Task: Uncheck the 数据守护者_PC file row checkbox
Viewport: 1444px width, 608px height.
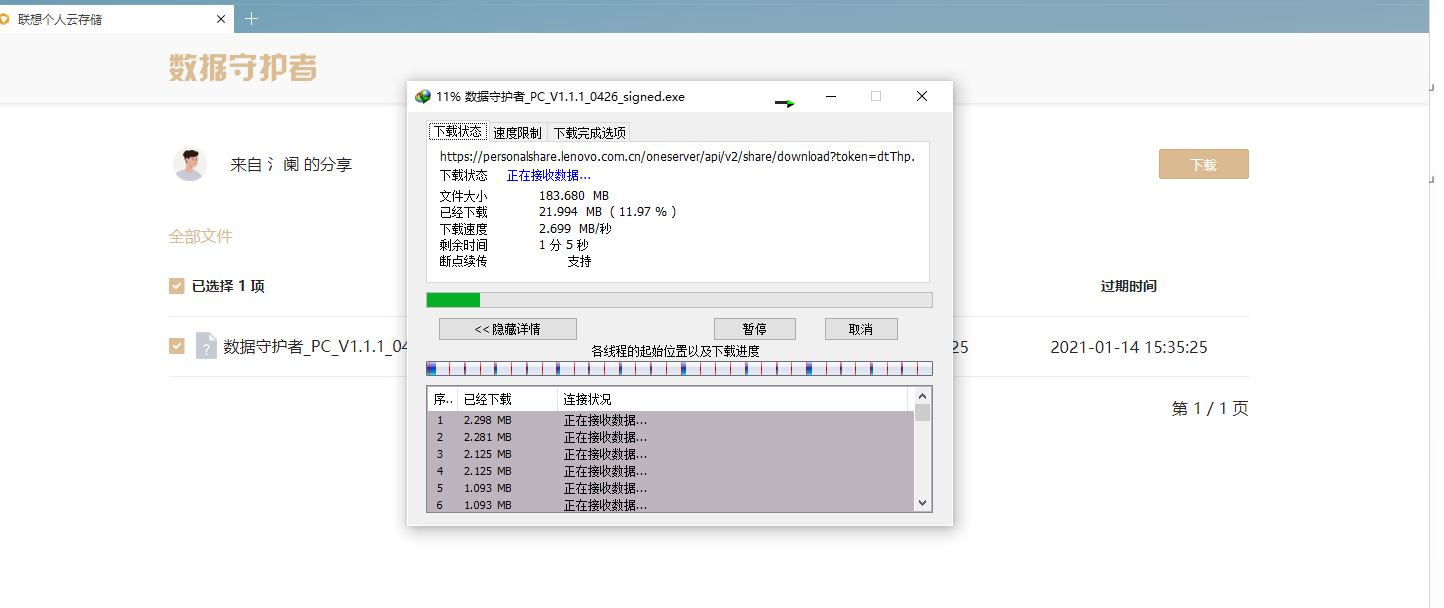Action: point(177,346)
